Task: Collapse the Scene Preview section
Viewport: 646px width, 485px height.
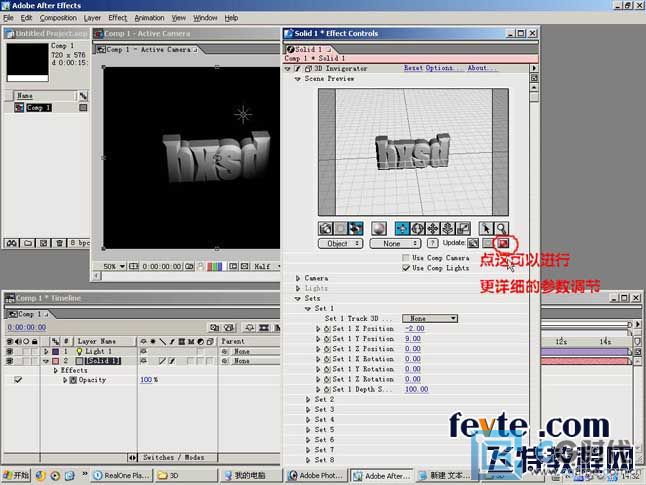Action: pyautogui.click(x=297, y=79)
